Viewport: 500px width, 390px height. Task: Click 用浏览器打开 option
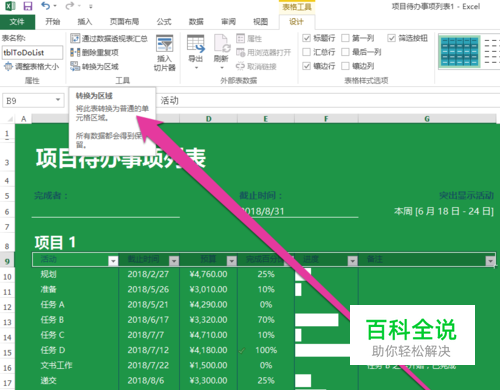pos(263,52)
